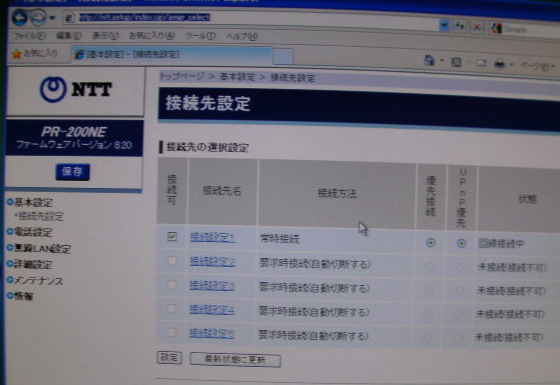Image resolution: width=560 pixels, height=385 pixels.
Task: Select the 優先接続 radio button for 接続設定1
Action: pos(431,243)
